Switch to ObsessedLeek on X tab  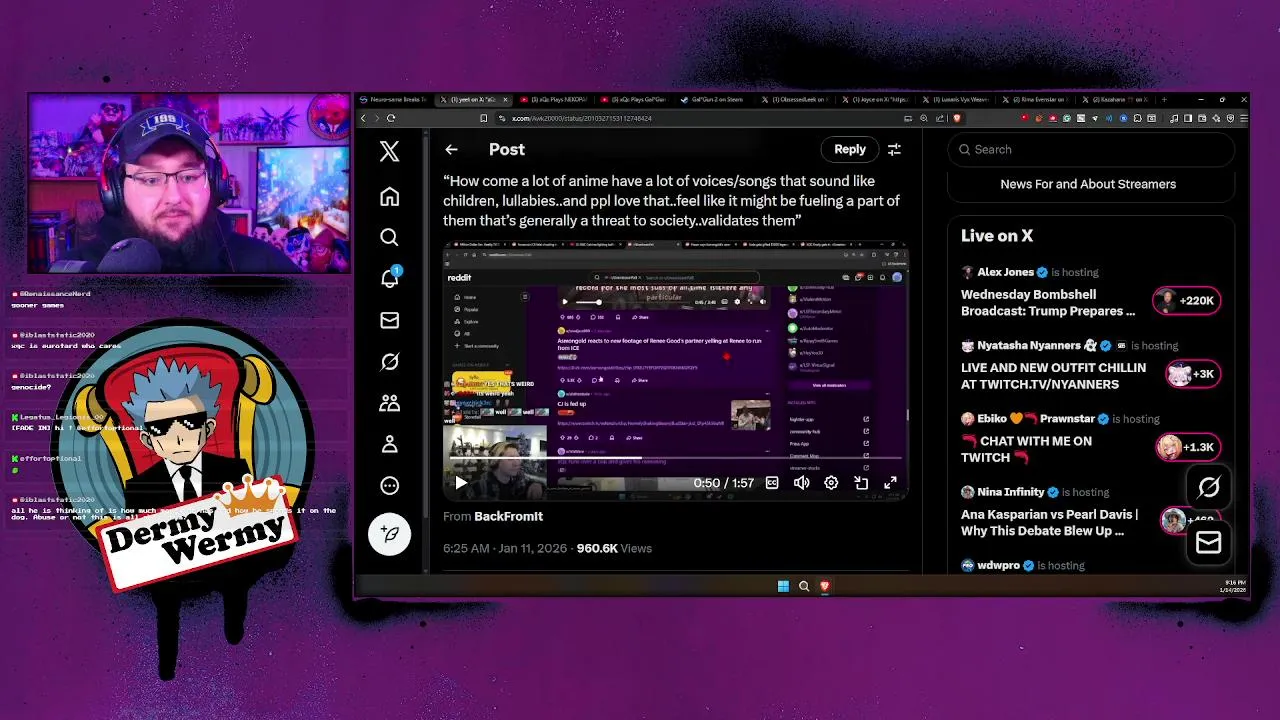click(794, 99)
